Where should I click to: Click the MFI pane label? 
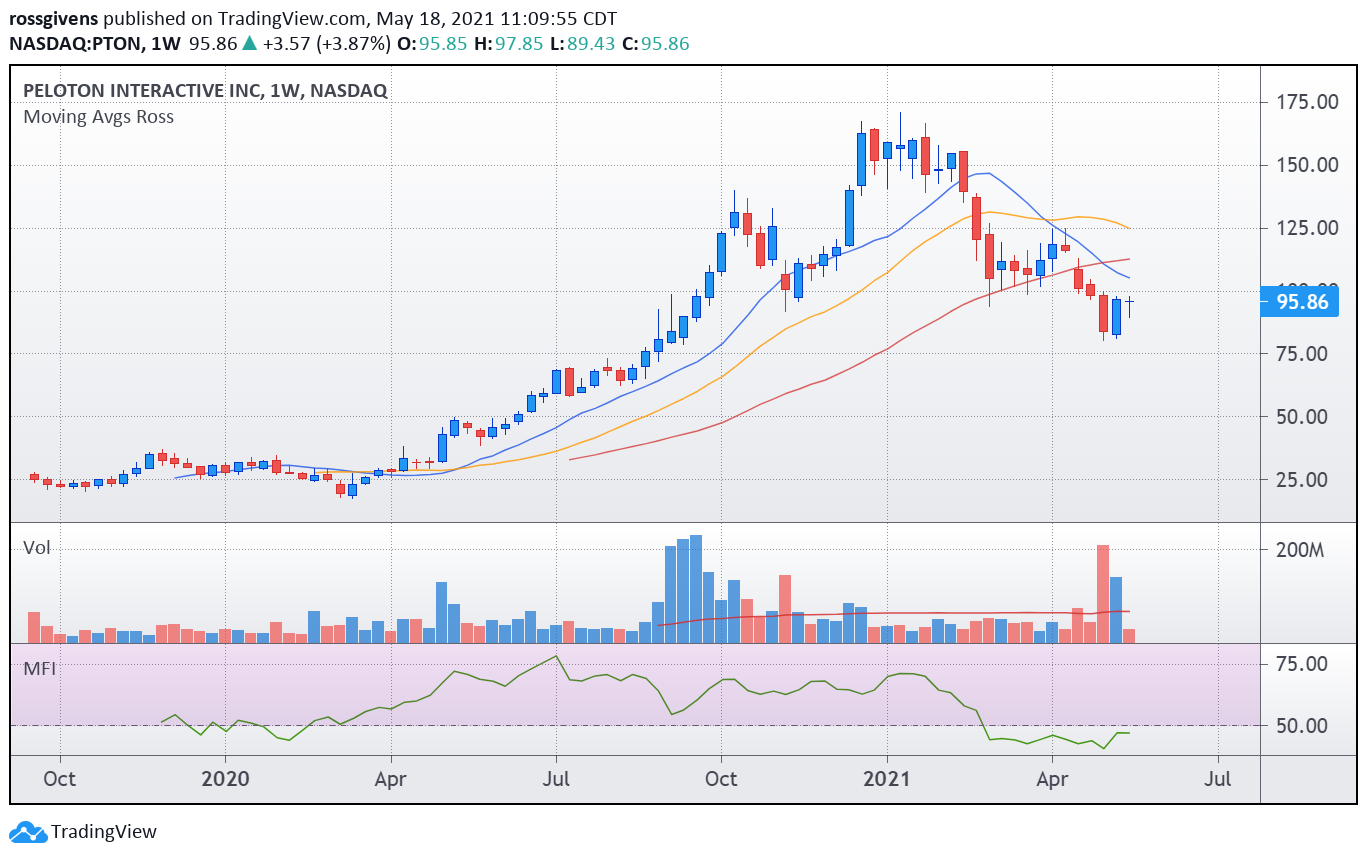click(39, 668)
